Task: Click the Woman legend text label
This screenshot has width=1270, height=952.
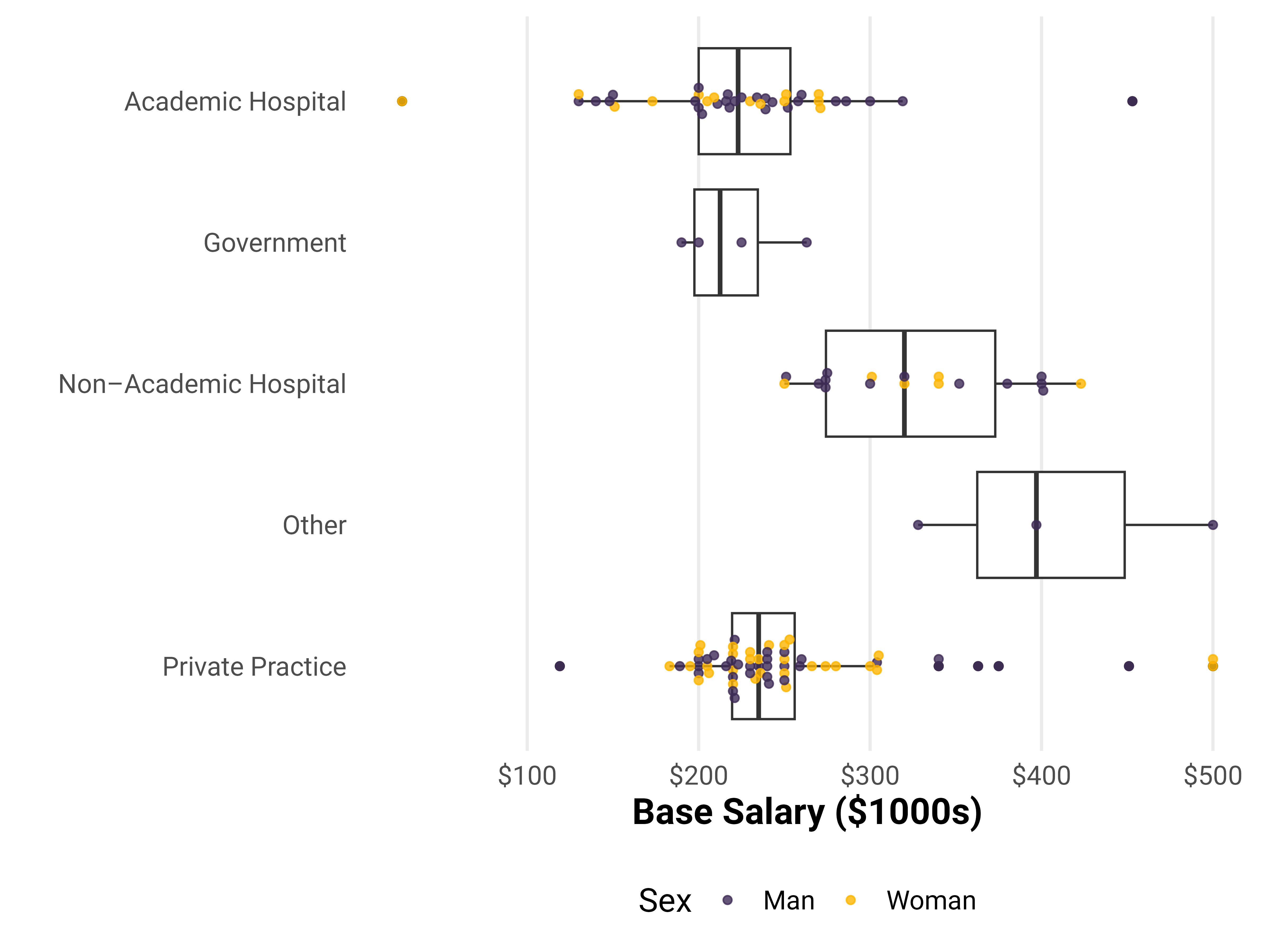Action: [931, 900]
